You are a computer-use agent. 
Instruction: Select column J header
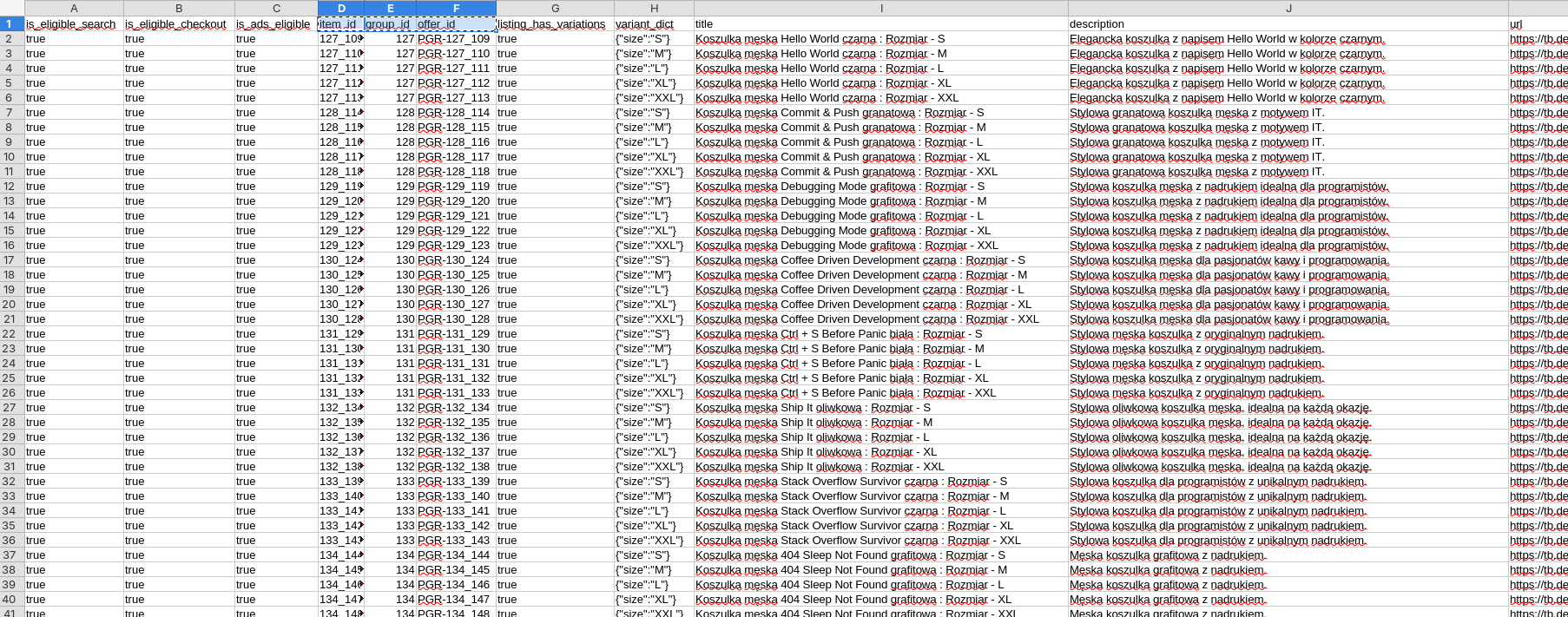pyautogui.click(x=1288, y=8)
